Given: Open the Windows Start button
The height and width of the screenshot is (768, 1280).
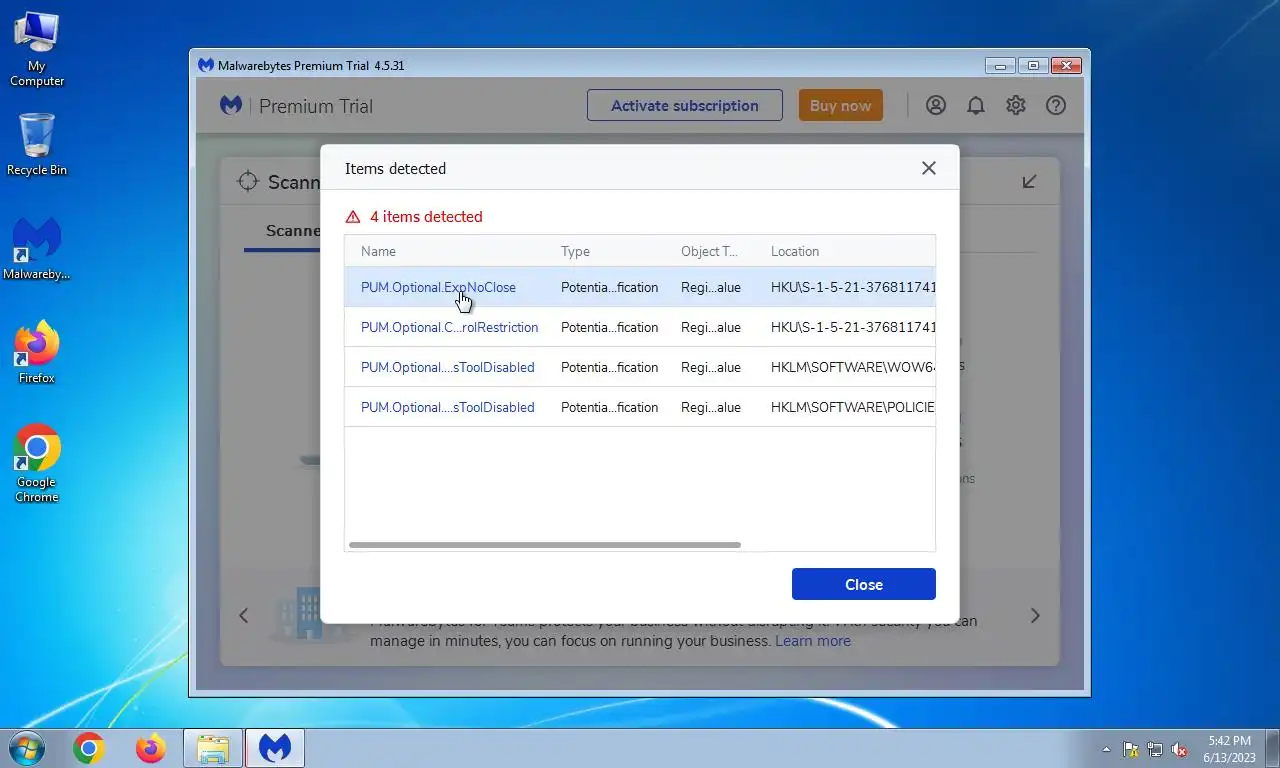Looking at the screenshot, I should point(25,748).
